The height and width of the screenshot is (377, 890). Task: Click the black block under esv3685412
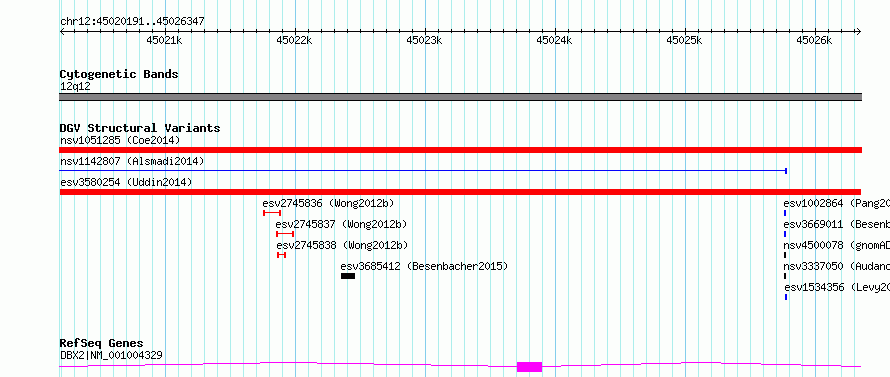348,276
